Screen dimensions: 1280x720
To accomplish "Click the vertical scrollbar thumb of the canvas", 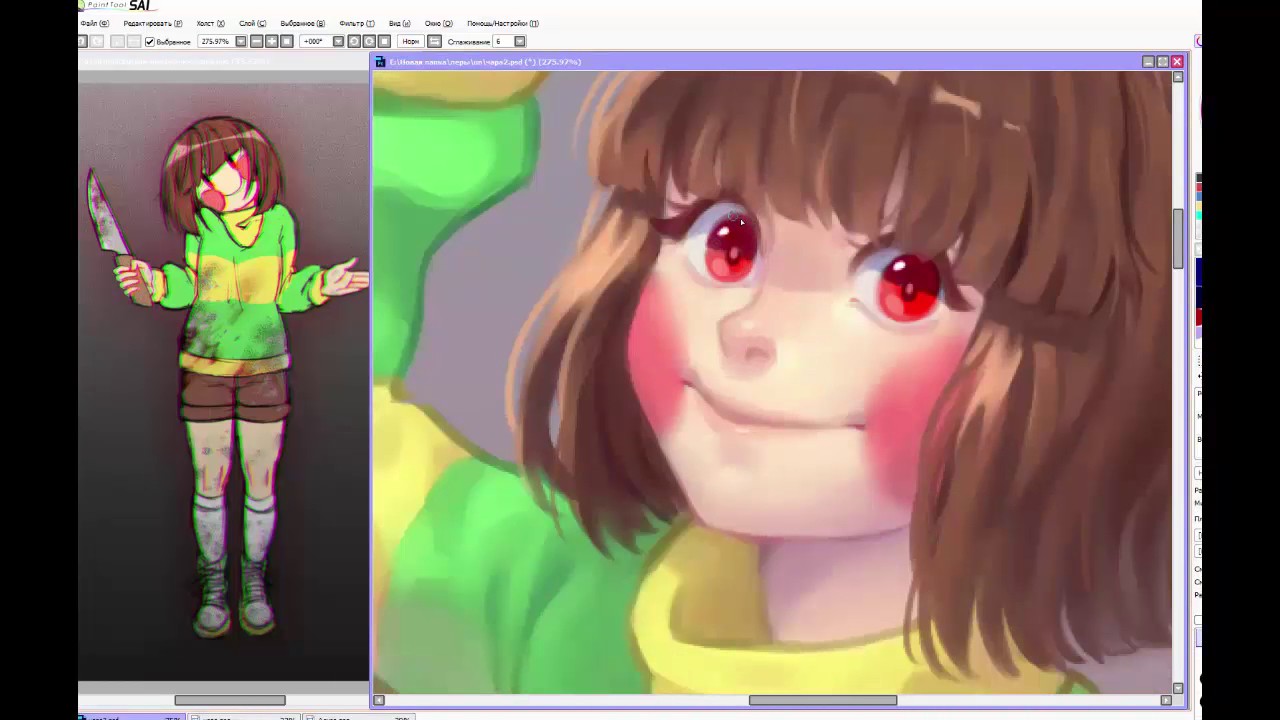I will click(x=1178, y=238).
